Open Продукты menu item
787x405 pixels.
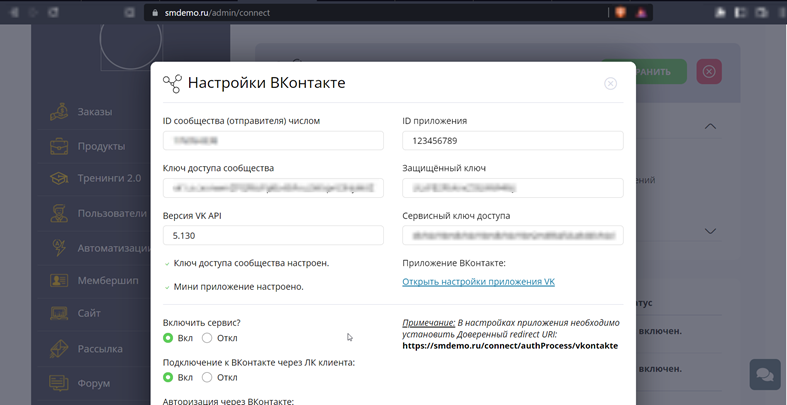click(101, 146)
